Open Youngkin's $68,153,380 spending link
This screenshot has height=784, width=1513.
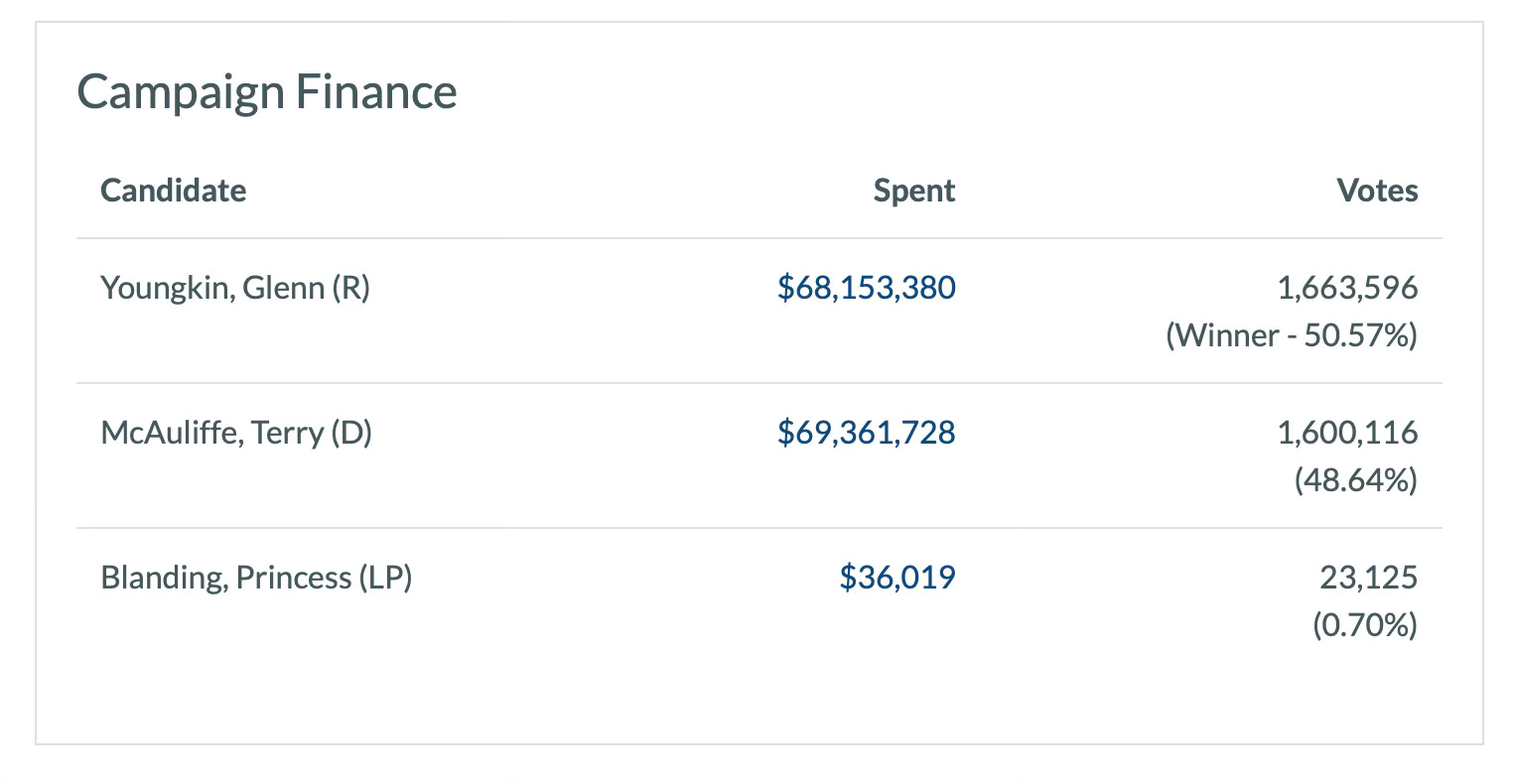[866, 288]
